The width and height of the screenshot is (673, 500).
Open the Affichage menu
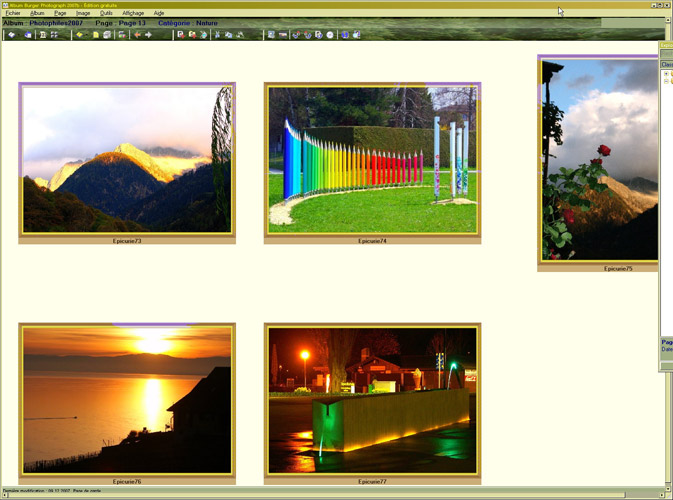[133, 13]
